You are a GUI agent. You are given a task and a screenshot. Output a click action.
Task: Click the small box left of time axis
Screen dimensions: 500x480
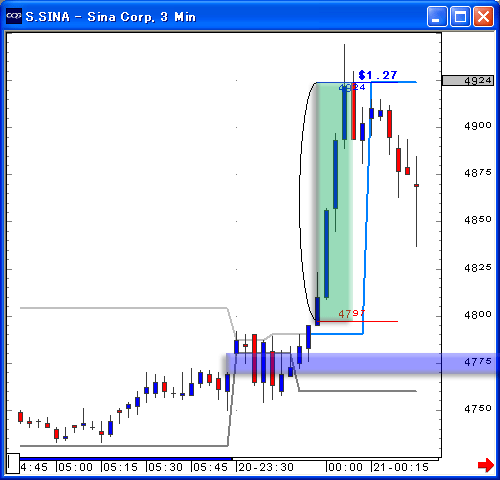tap(13, 463)
